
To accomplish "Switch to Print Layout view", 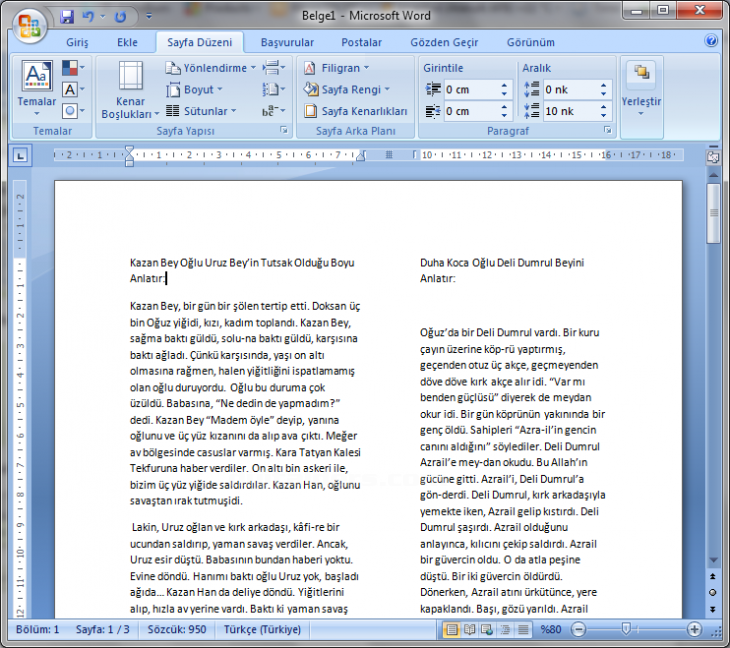I will [451, 630].
